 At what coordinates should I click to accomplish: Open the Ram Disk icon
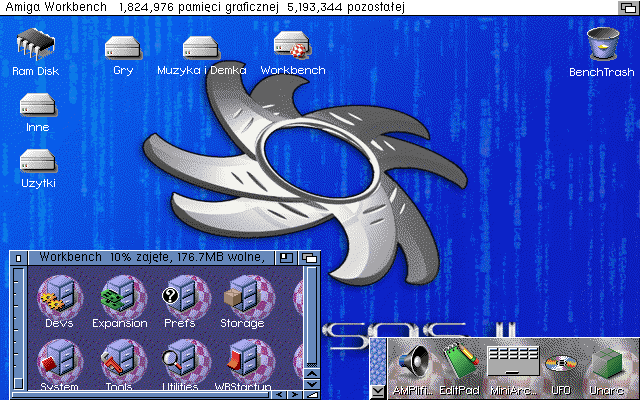[x=36, y=44]
